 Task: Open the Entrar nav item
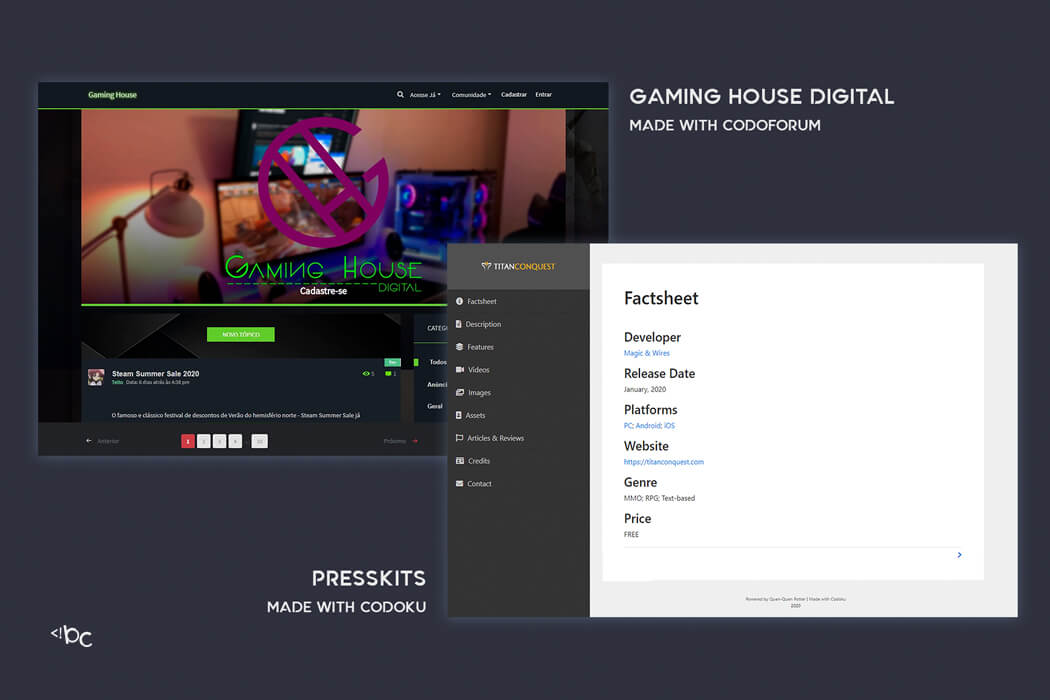[544, 94]
